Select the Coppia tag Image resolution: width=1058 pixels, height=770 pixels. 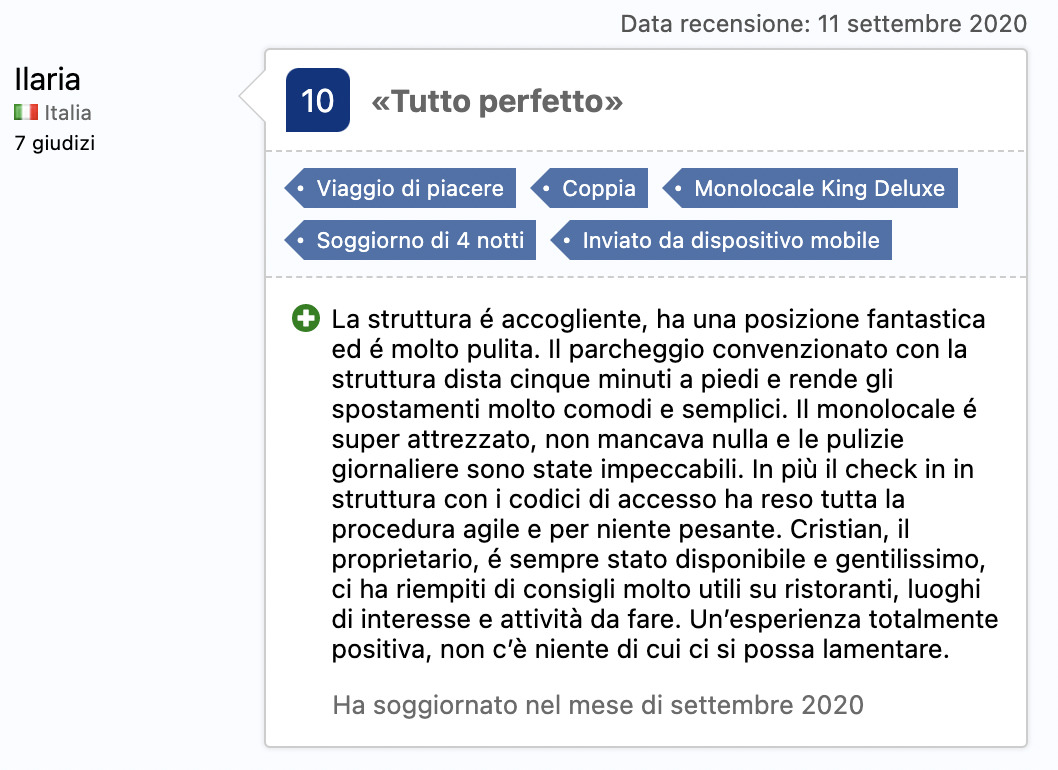[590, 188]
